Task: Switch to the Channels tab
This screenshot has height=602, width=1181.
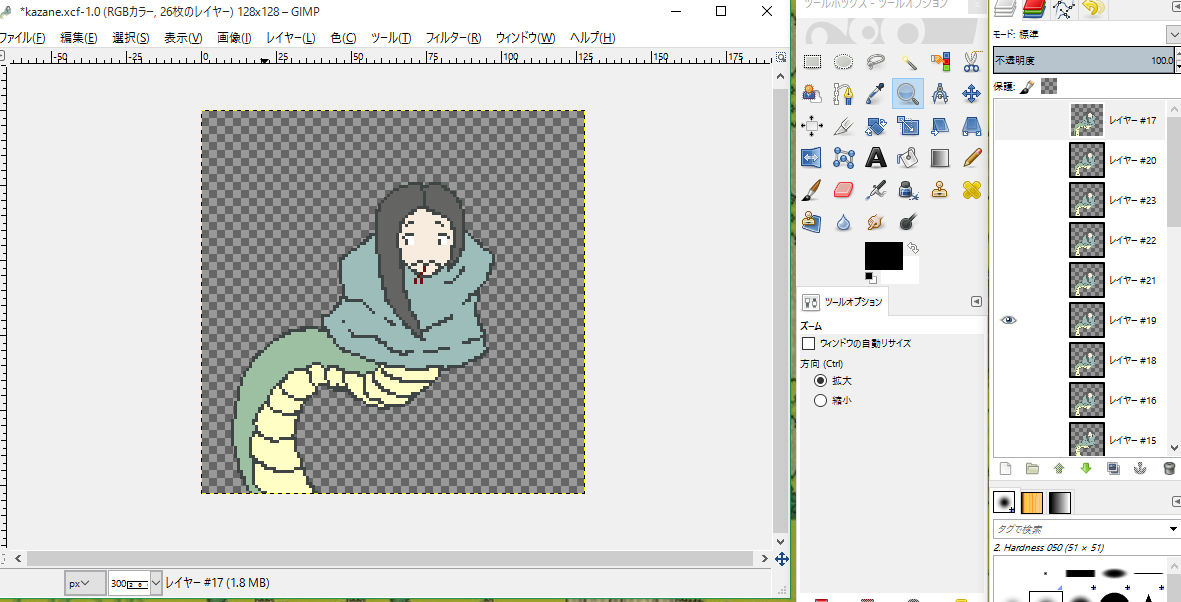Action: tap(1034, 10)
